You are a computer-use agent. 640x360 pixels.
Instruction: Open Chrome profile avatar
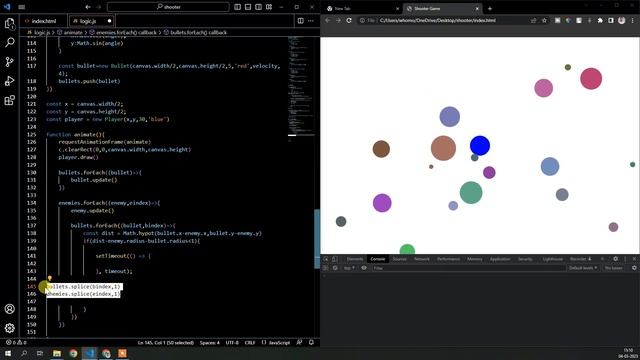pyautogui.click(x=622, y=20)
